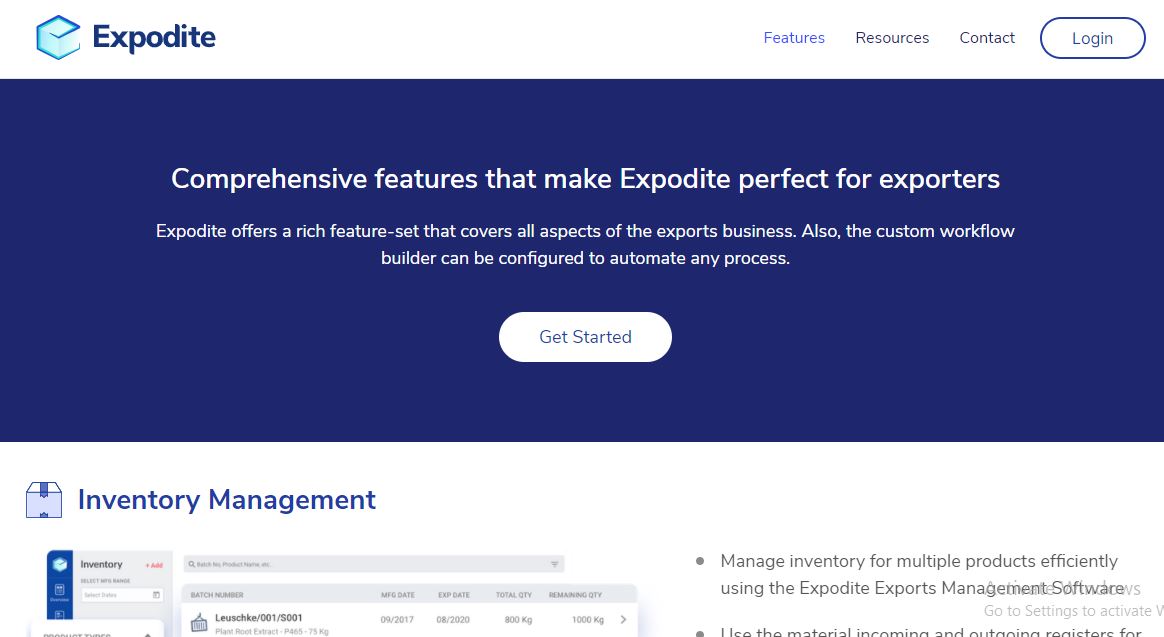Click the Expodite cube logo
This screenshot has width=1164, height=637.
[x=57, y=37]
